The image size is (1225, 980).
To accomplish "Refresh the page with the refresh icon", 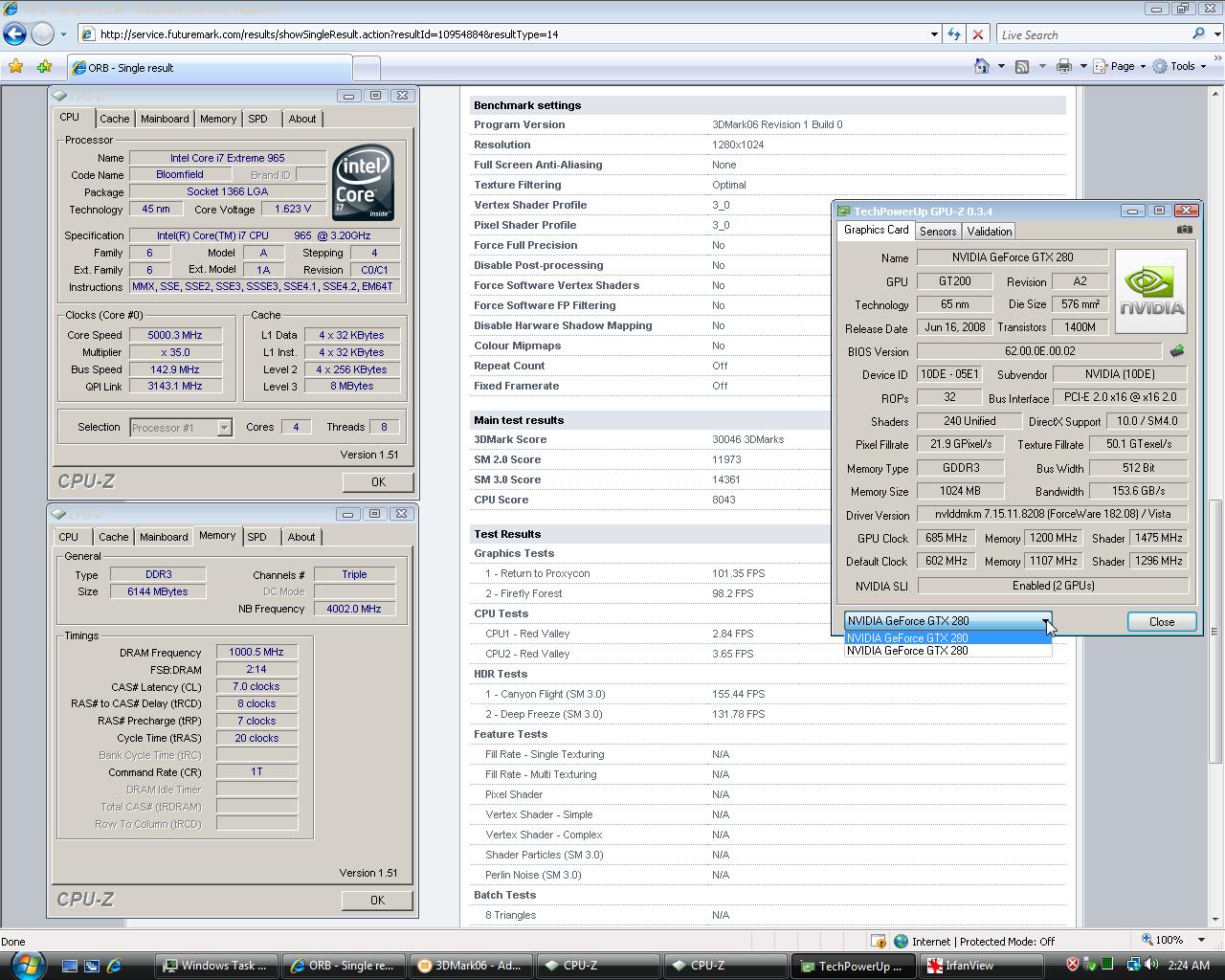I will pyautogui.click(x=954, y=34).
